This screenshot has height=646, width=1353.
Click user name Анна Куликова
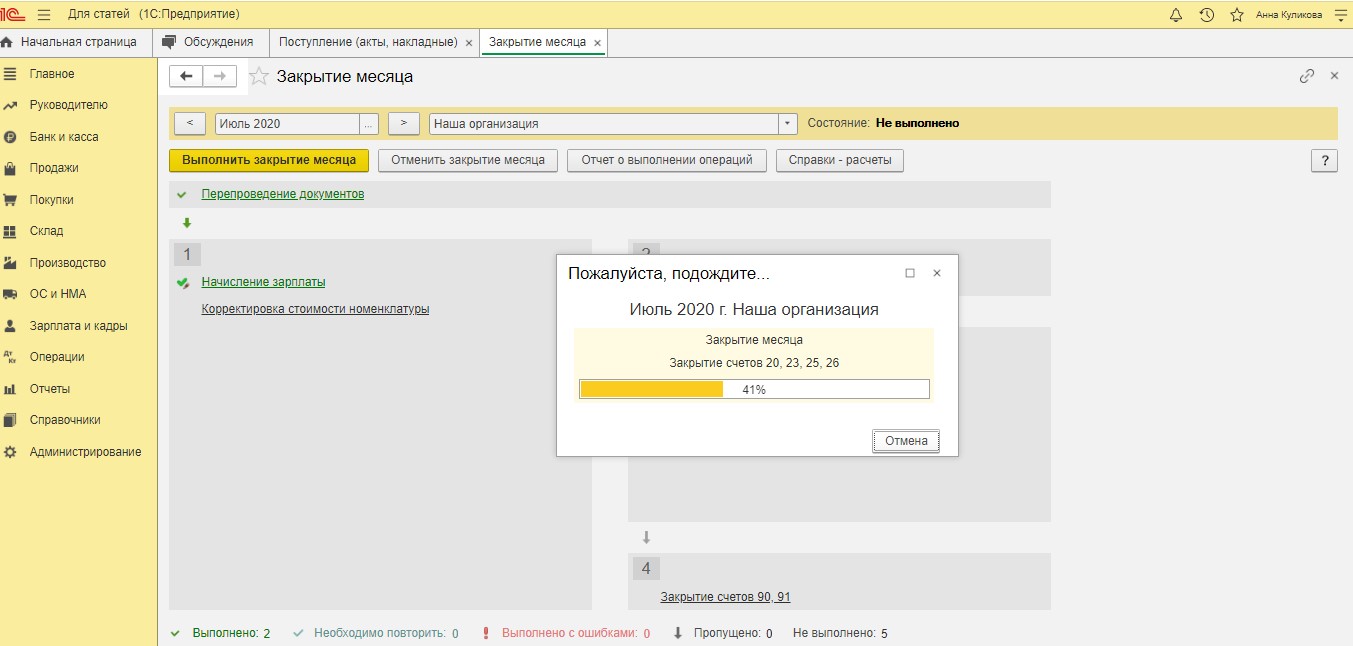click(x=1288, y=15)
